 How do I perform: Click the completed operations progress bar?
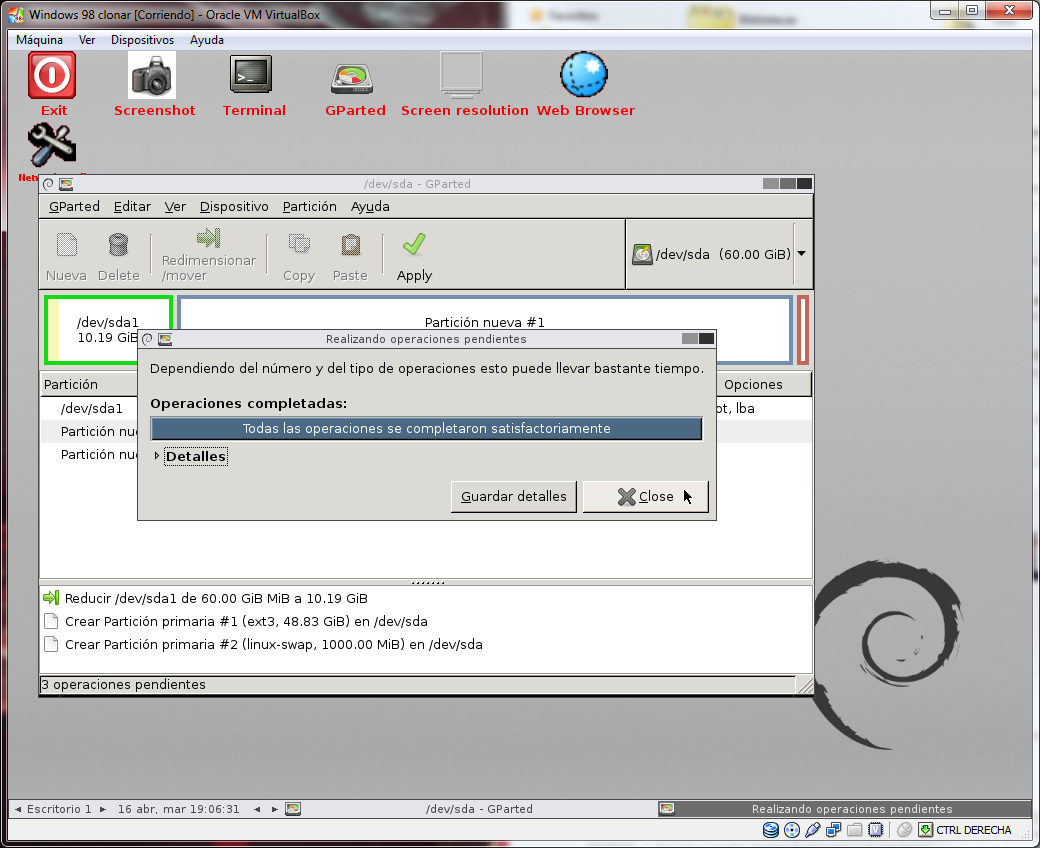pyautogui.click(x=426, y=428)
